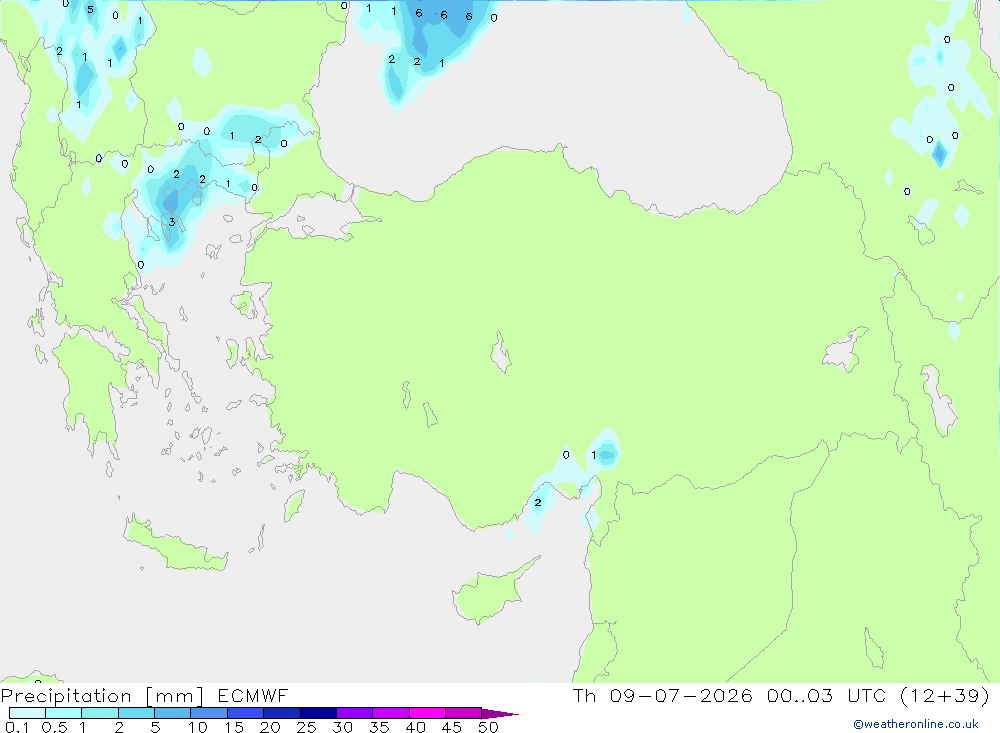Click the "5" precipitation value on the map

pyautogui.click(x=90, y=9)
